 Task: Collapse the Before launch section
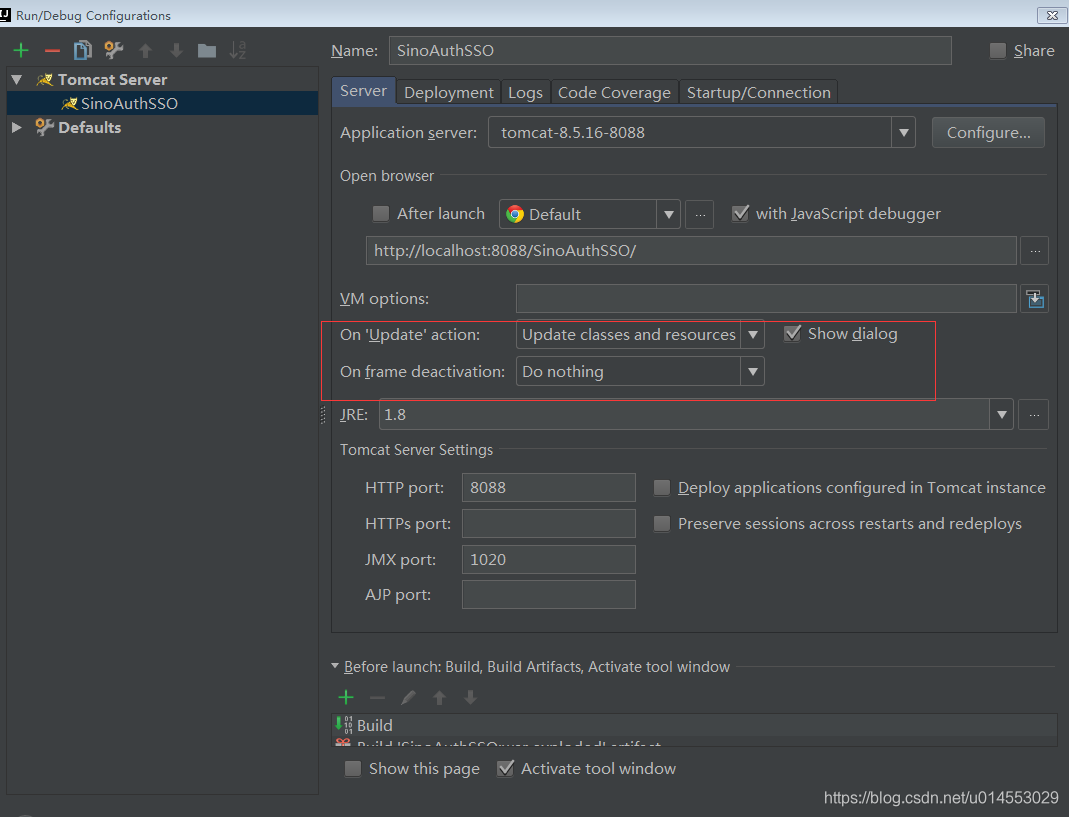click(335, 666)
